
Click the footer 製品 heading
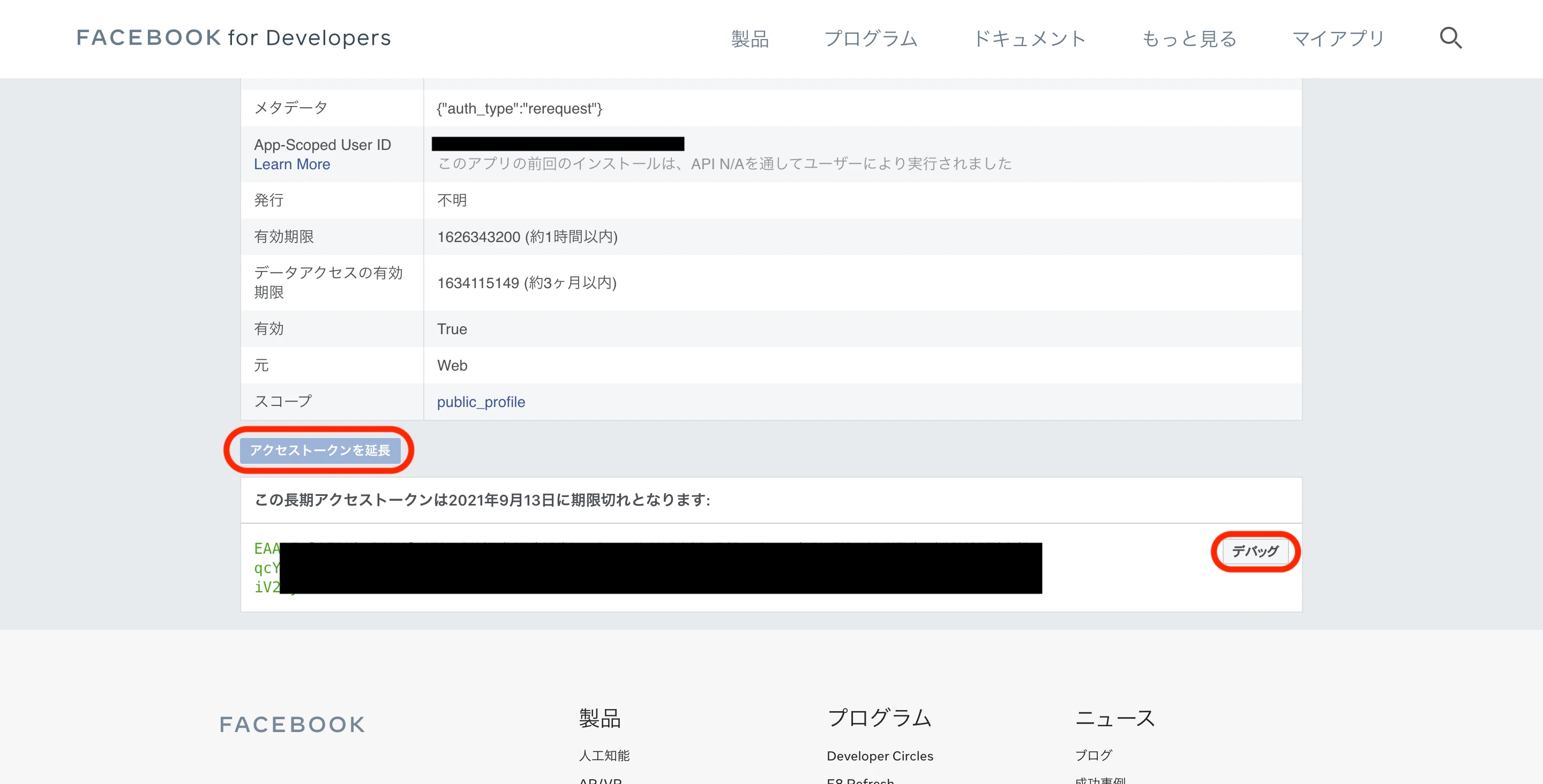point(600,718)
